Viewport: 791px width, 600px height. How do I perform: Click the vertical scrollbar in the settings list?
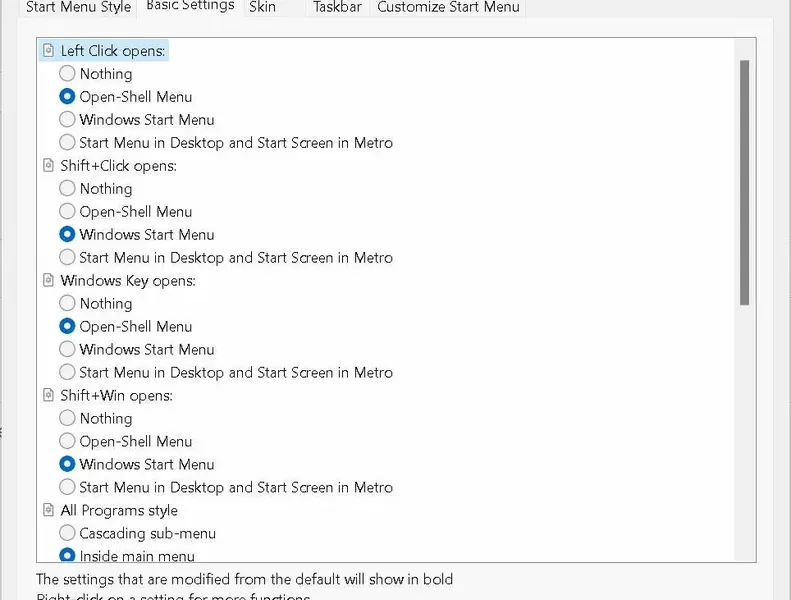[x=744, y=180]
